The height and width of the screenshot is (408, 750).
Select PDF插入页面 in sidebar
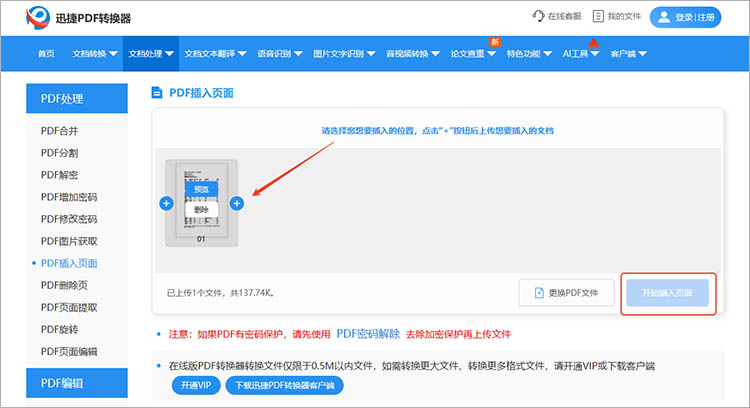[x=69, y=263]
